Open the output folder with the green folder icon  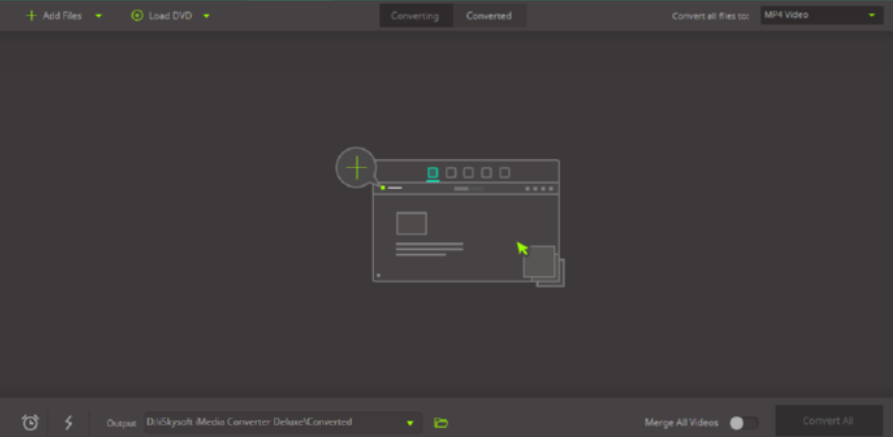tap(441, 423)
